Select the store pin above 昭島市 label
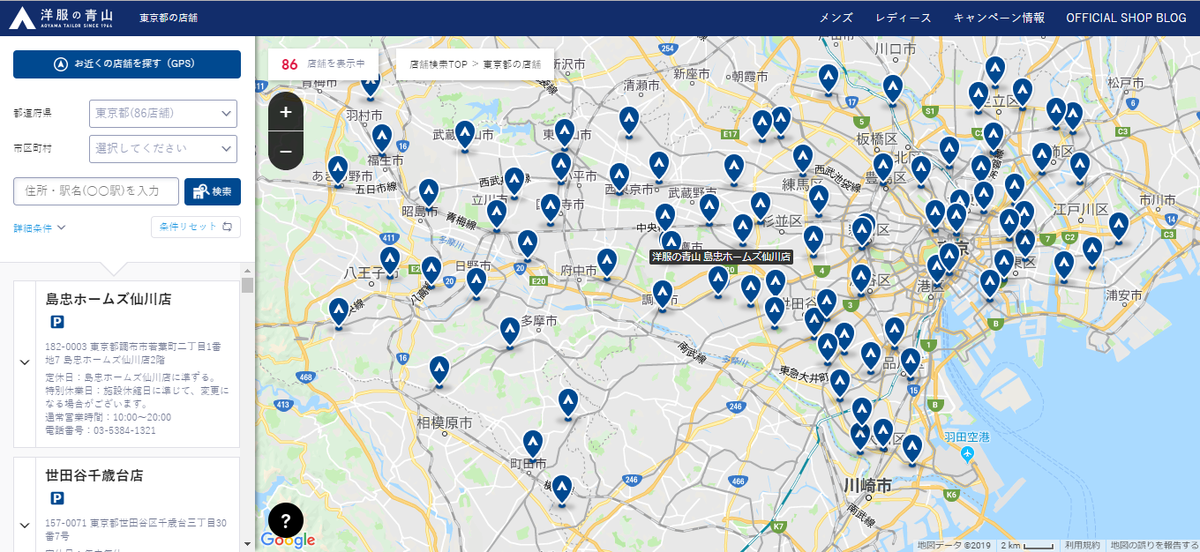The height and width of the screenshot is (552, 1200). [x=429, y=194]
